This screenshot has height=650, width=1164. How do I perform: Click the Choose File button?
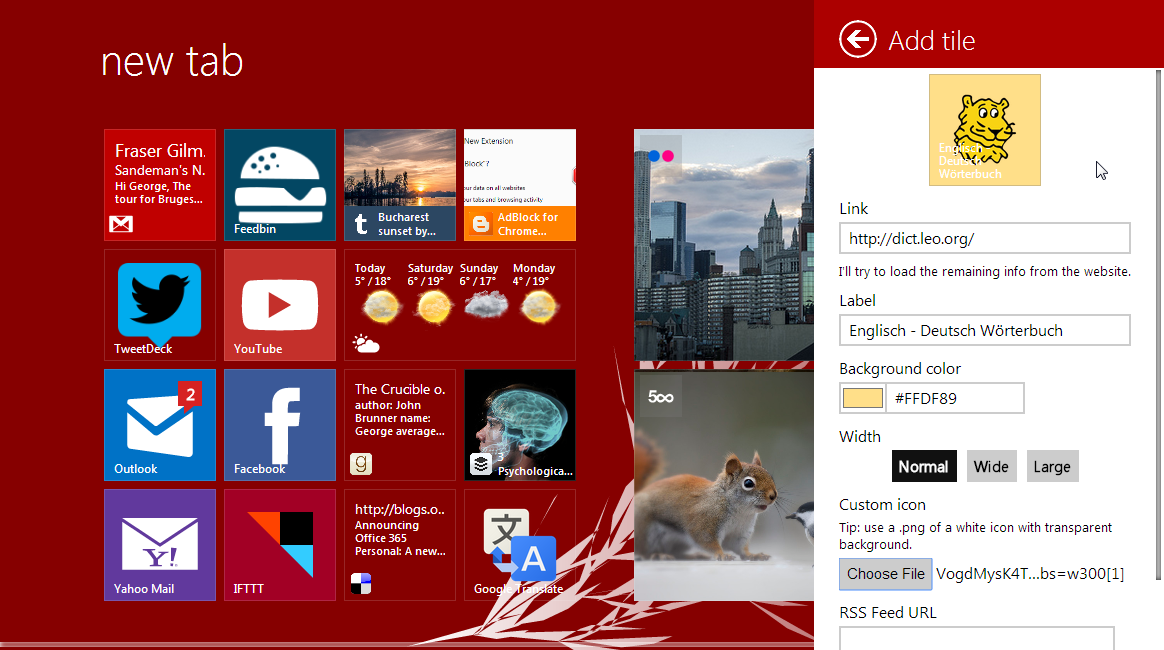886,574
